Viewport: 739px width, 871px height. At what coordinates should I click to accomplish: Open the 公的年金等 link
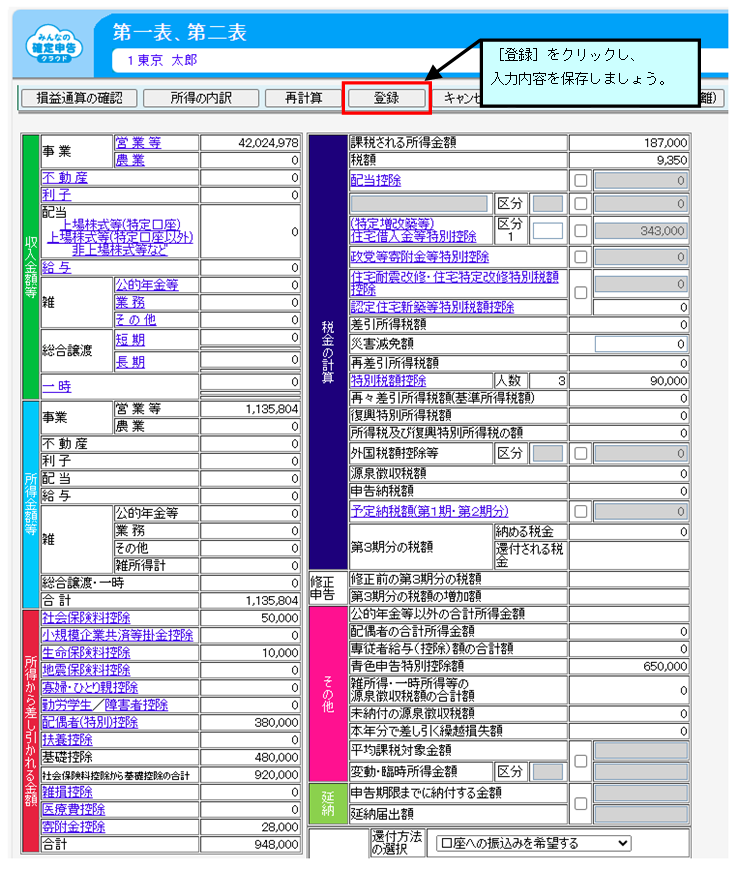pyautogui.click(x=147, y=285)
